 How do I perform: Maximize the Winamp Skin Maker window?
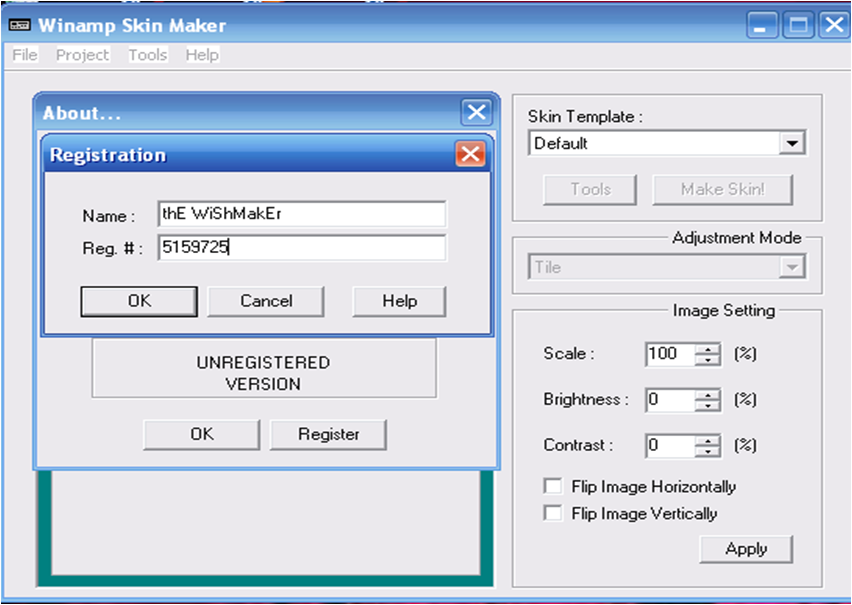(798, 25)
